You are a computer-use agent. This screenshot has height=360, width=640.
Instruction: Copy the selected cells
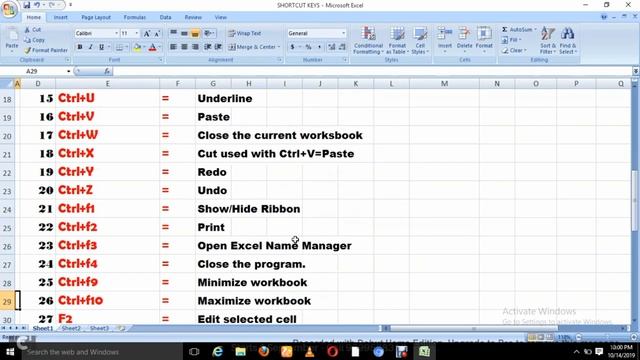tap(34, 40)
